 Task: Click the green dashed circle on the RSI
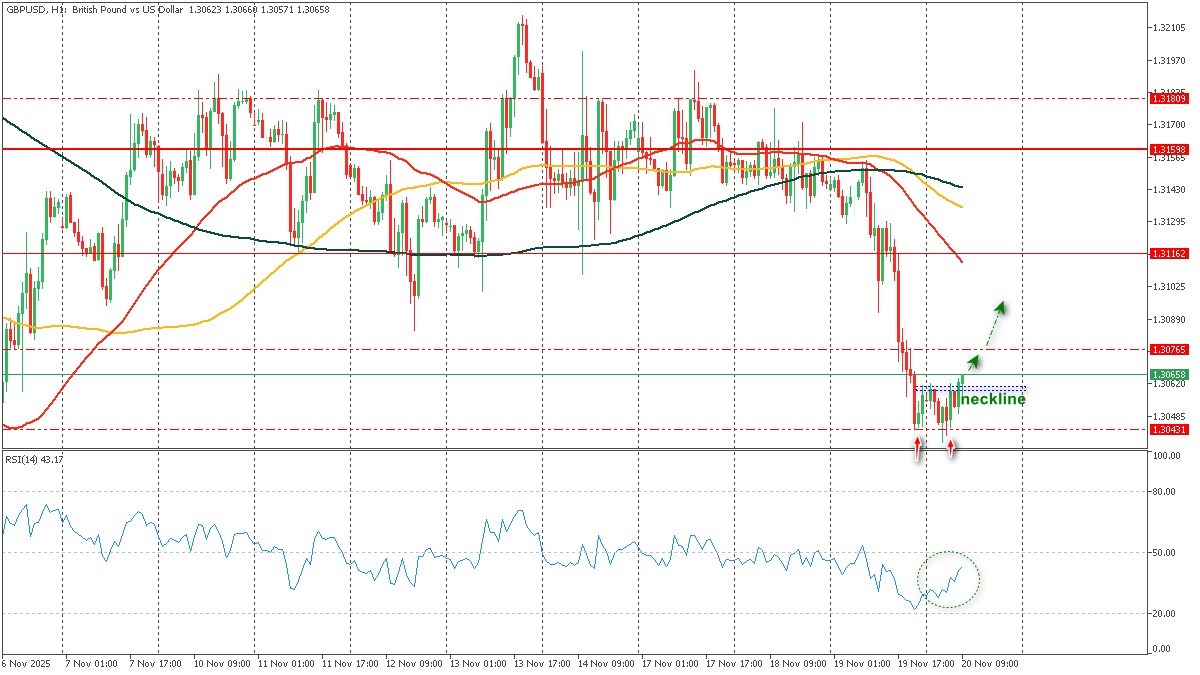(948, 579)
